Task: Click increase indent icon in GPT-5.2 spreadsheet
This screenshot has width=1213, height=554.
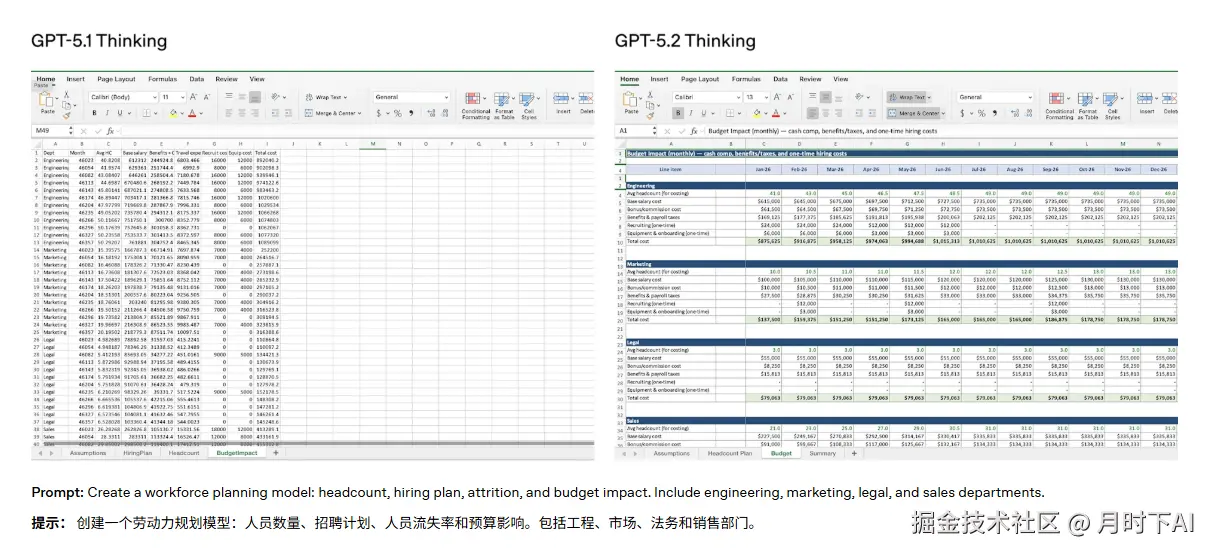Action: 872,113
